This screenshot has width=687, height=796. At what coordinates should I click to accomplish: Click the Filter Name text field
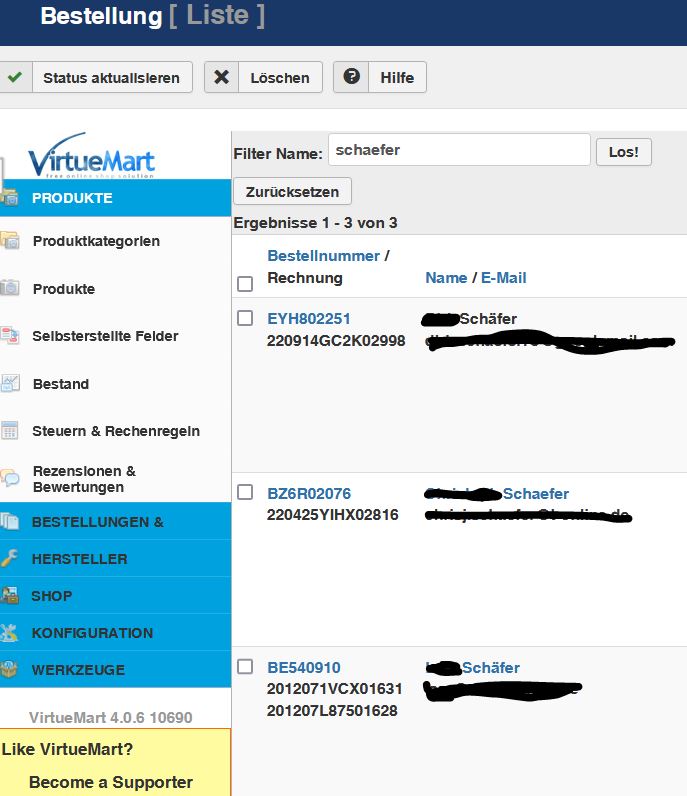tap(459, 150)
